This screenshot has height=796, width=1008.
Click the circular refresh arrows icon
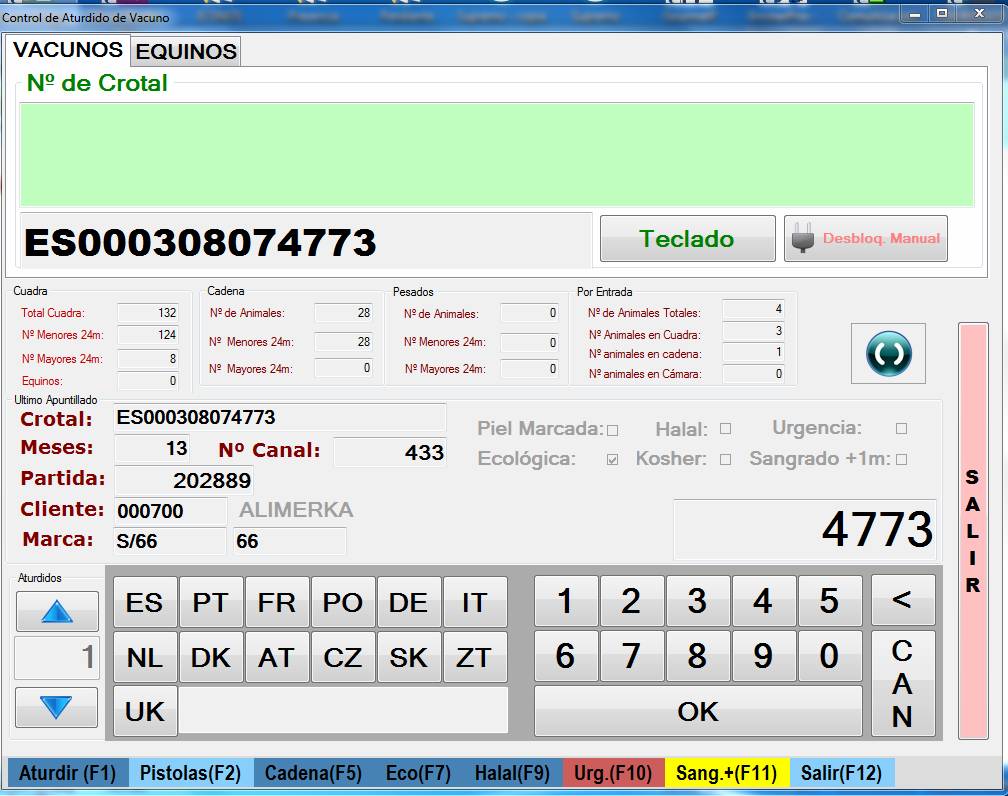[x=888, y=353]
